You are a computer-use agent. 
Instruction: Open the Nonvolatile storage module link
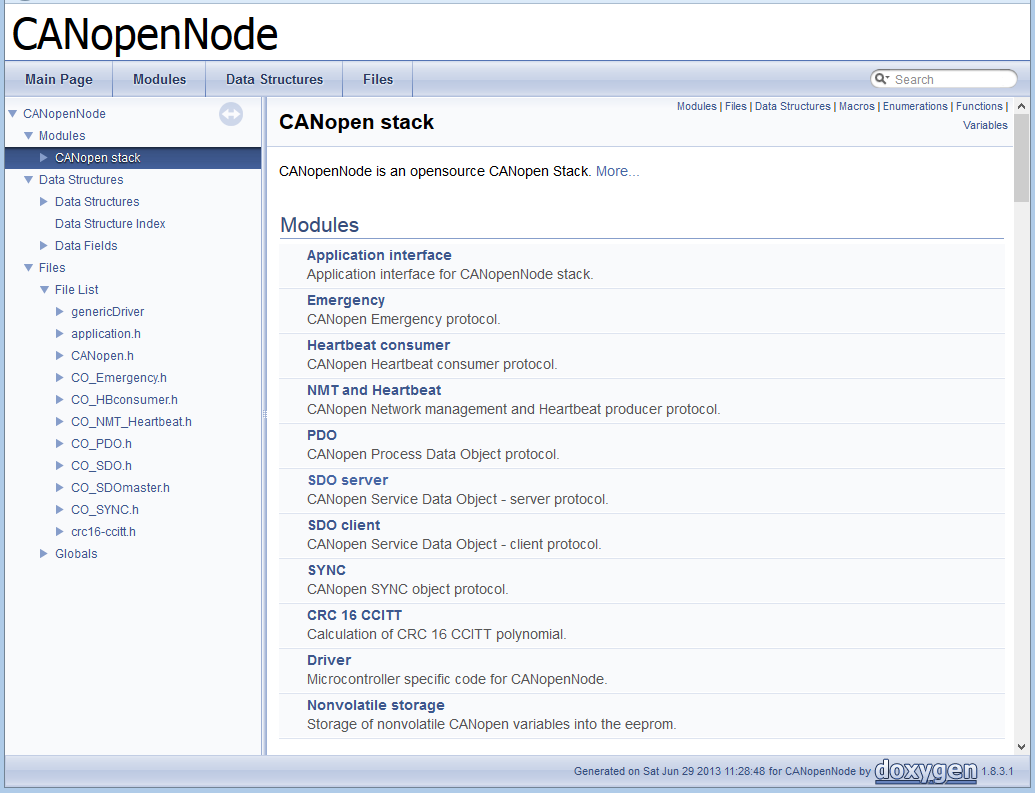(376, 705)
